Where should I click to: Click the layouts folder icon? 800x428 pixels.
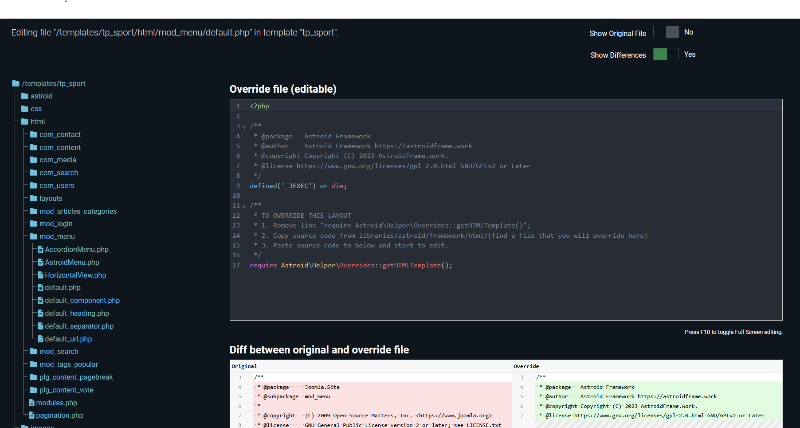pos(33,198)
